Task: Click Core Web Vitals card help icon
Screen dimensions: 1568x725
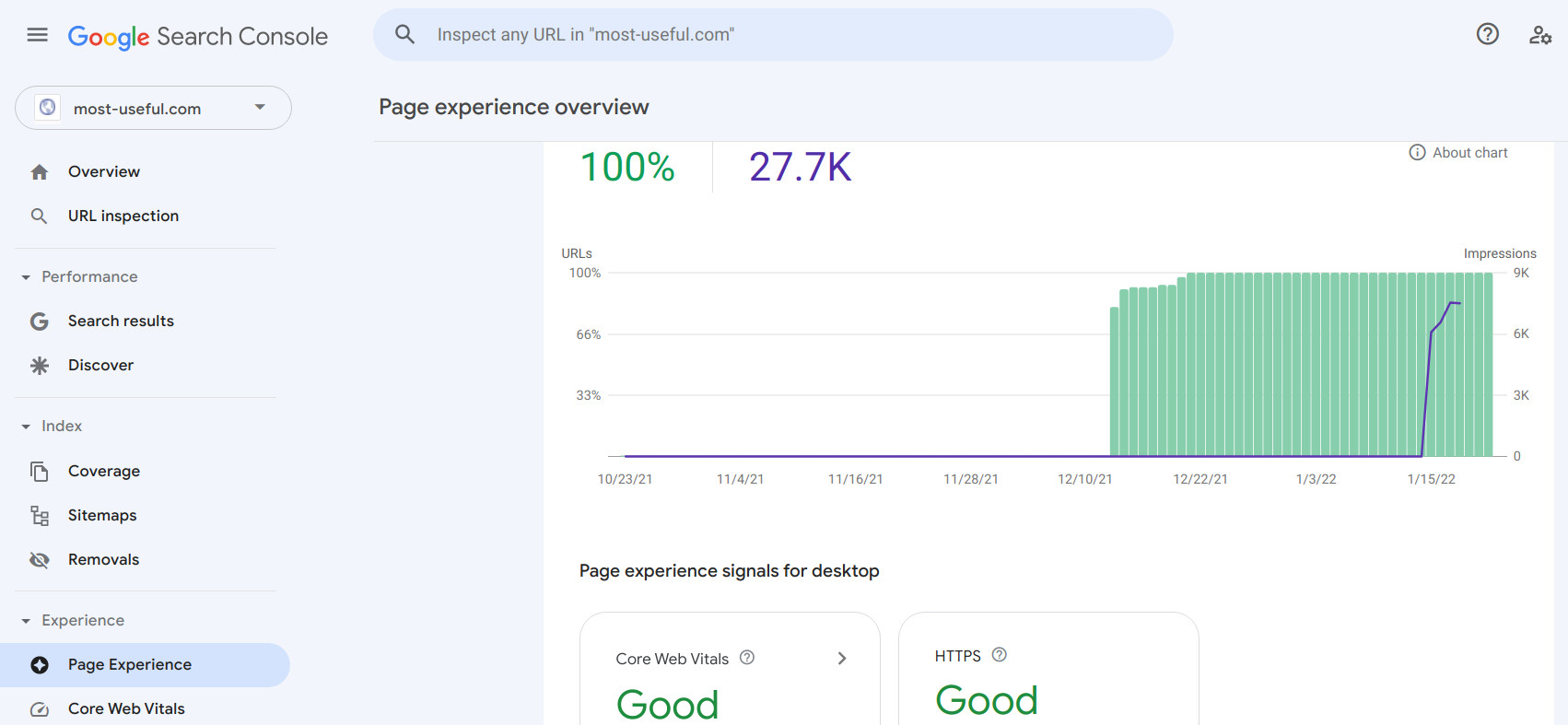Action: pos(747,658)
